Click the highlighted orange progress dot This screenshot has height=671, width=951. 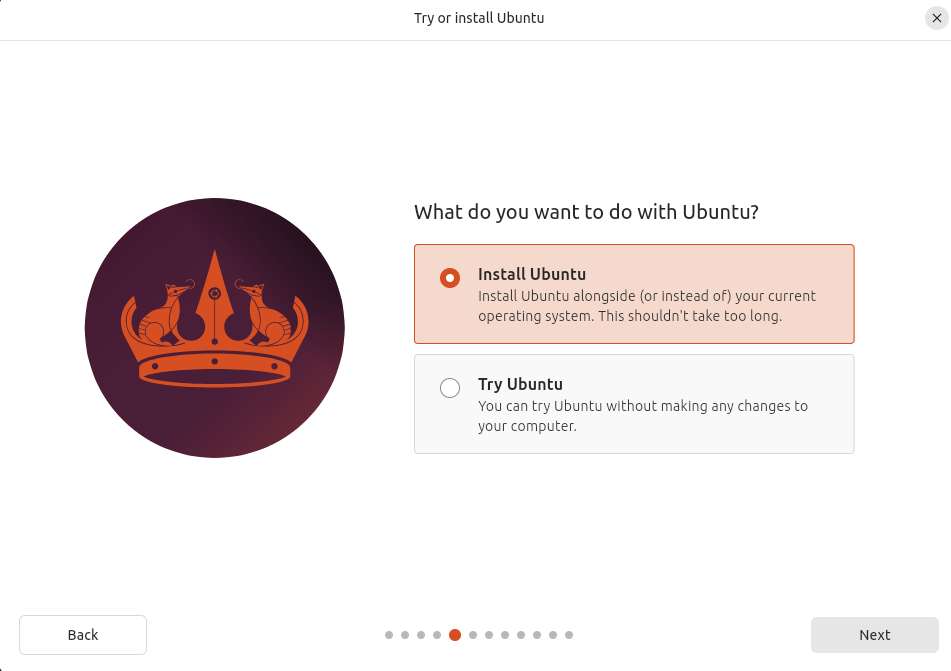tap(455, 635)
